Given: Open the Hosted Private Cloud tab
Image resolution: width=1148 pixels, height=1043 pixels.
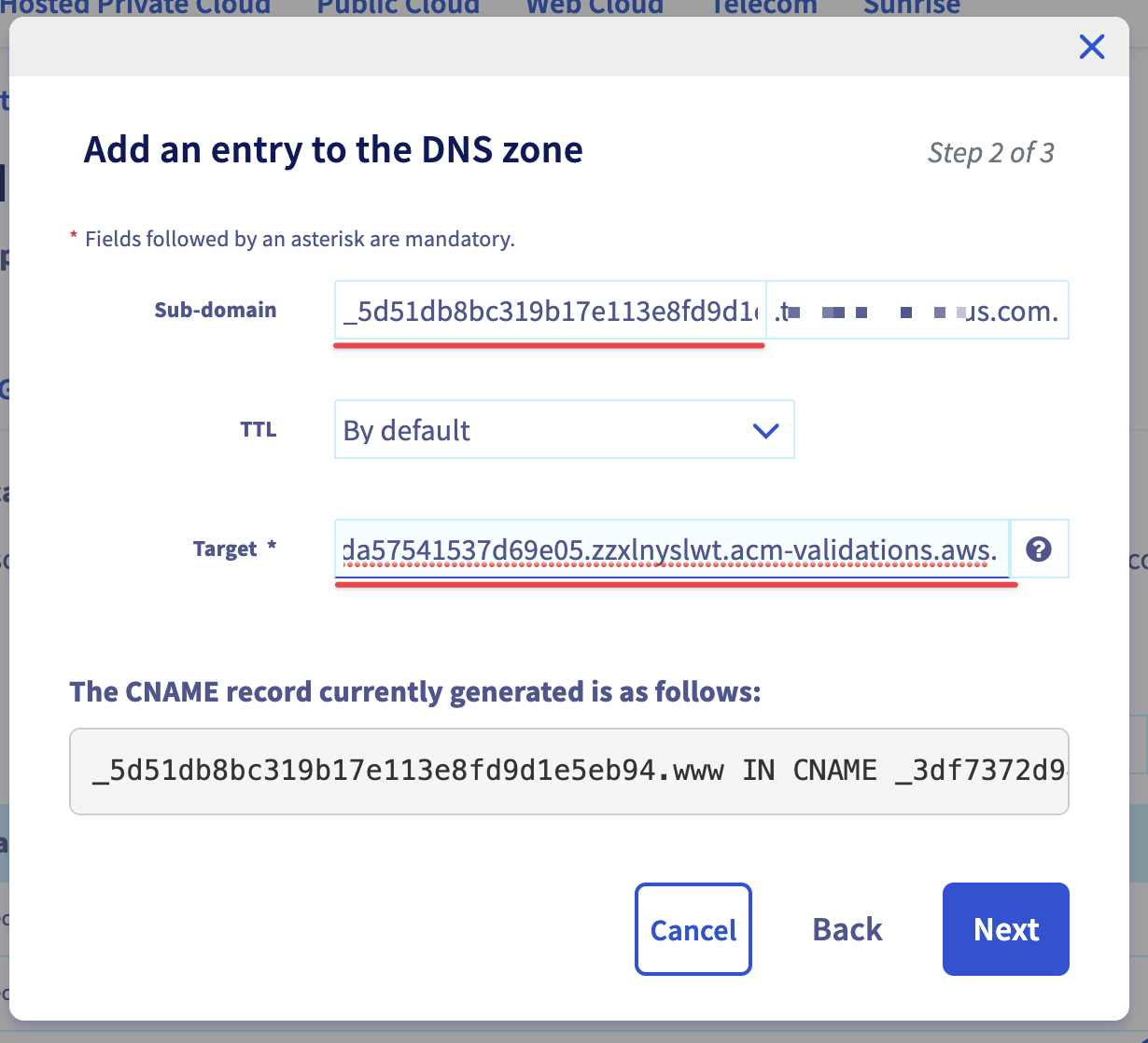Looking at the screenshot, I should (135, 7).
